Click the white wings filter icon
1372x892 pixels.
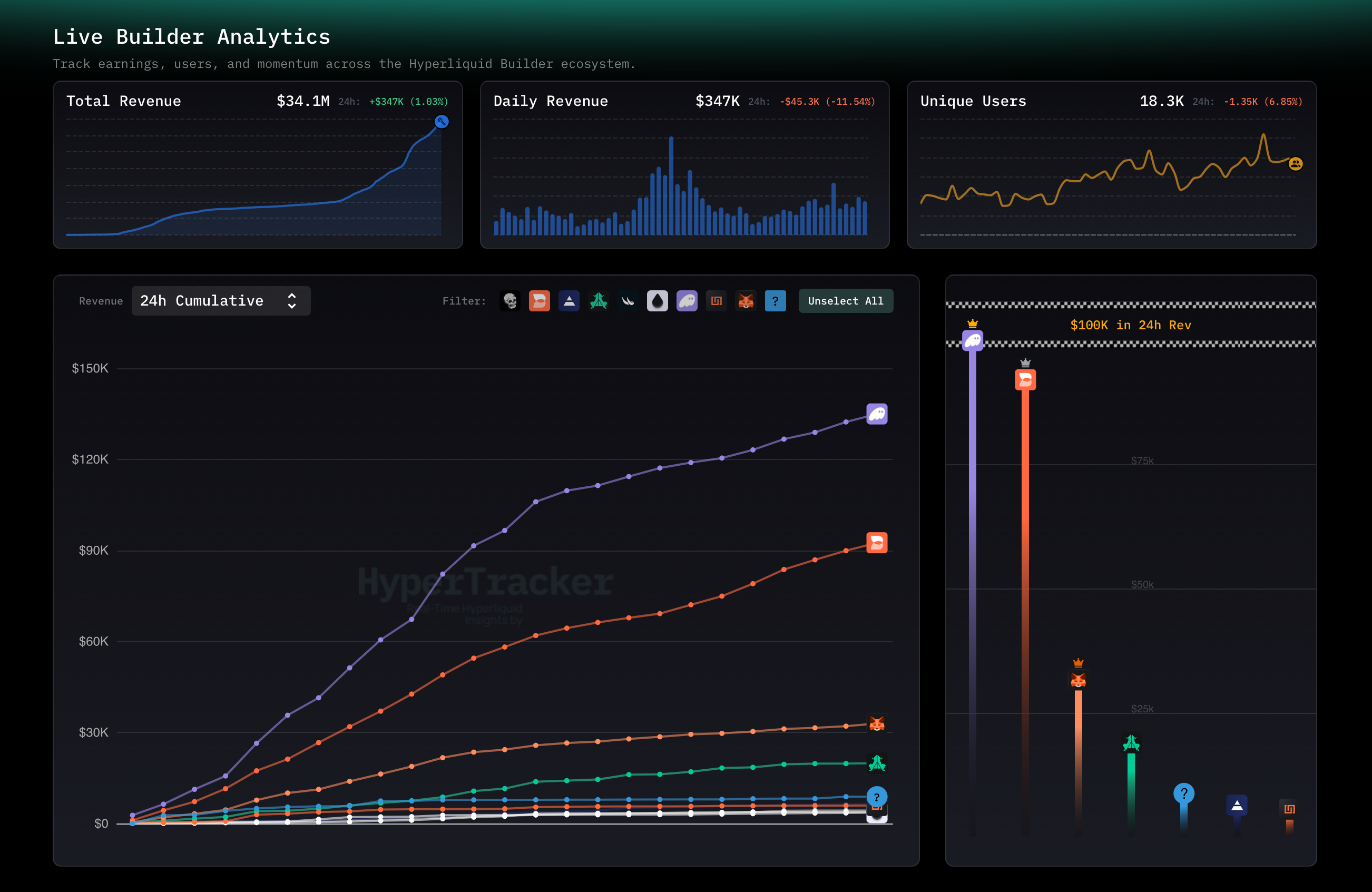point(628,301)
